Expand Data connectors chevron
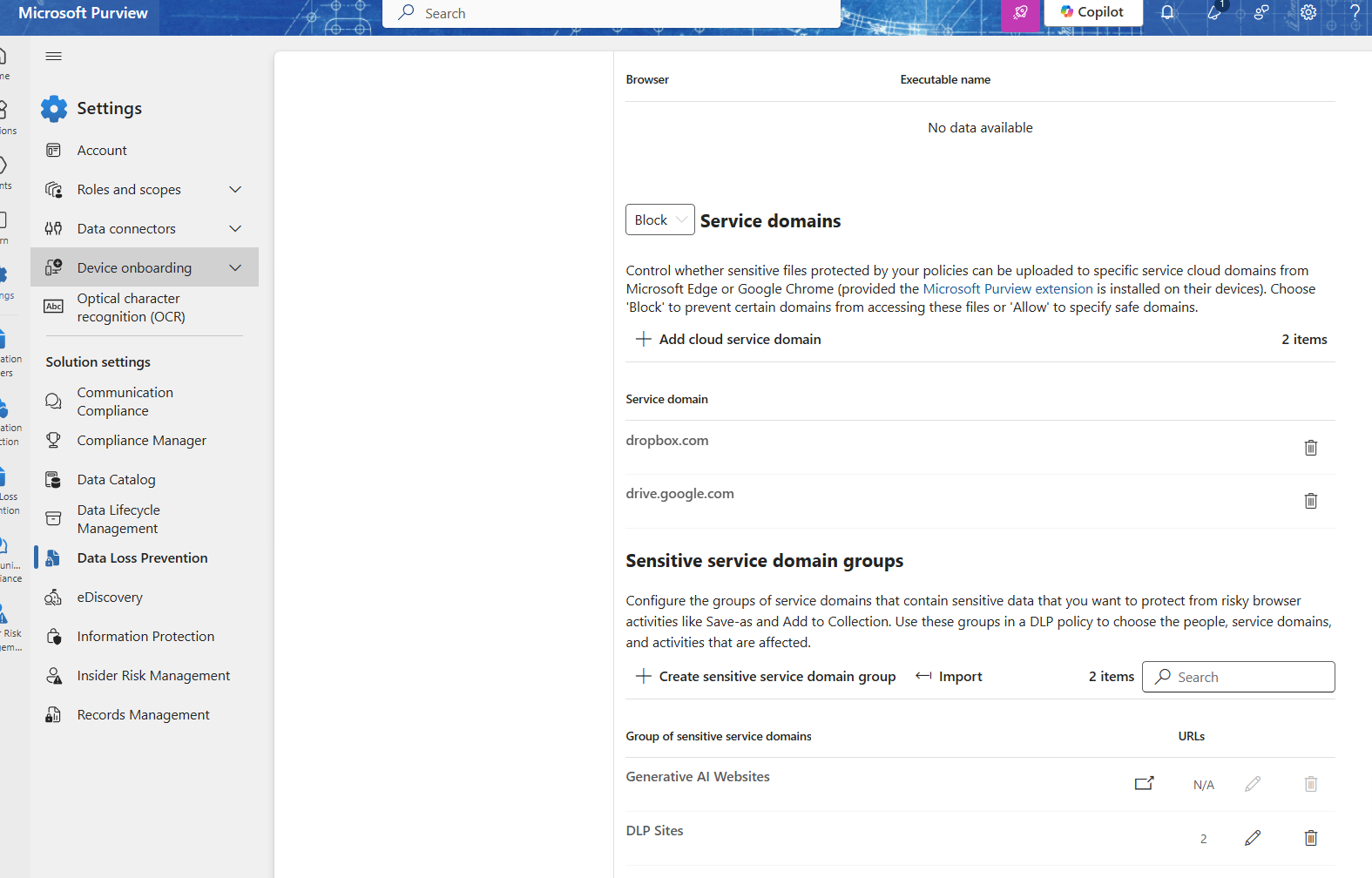 [235, 228]
